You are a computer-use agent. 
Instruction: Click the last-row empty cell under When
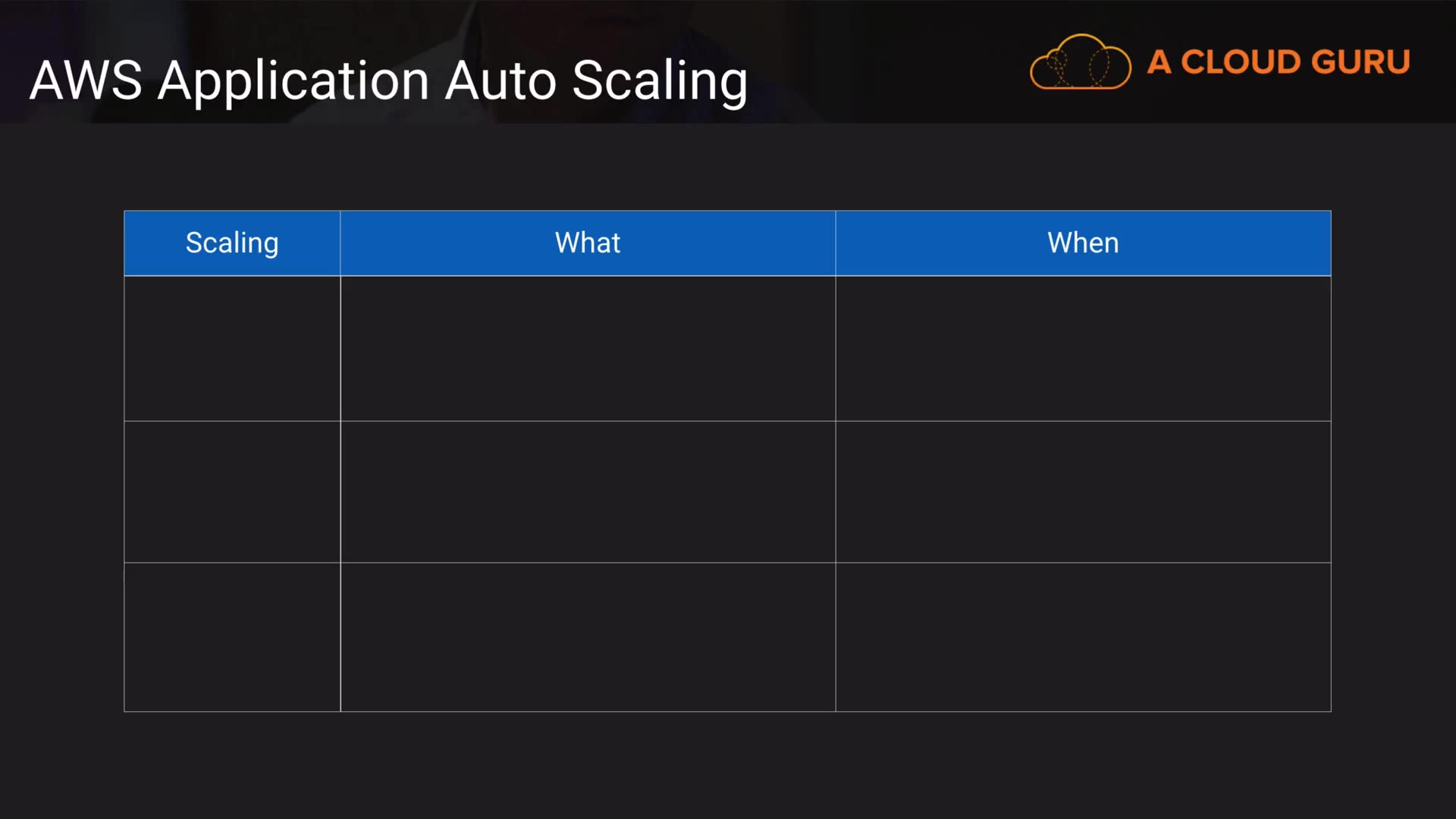pos(1083,637)
